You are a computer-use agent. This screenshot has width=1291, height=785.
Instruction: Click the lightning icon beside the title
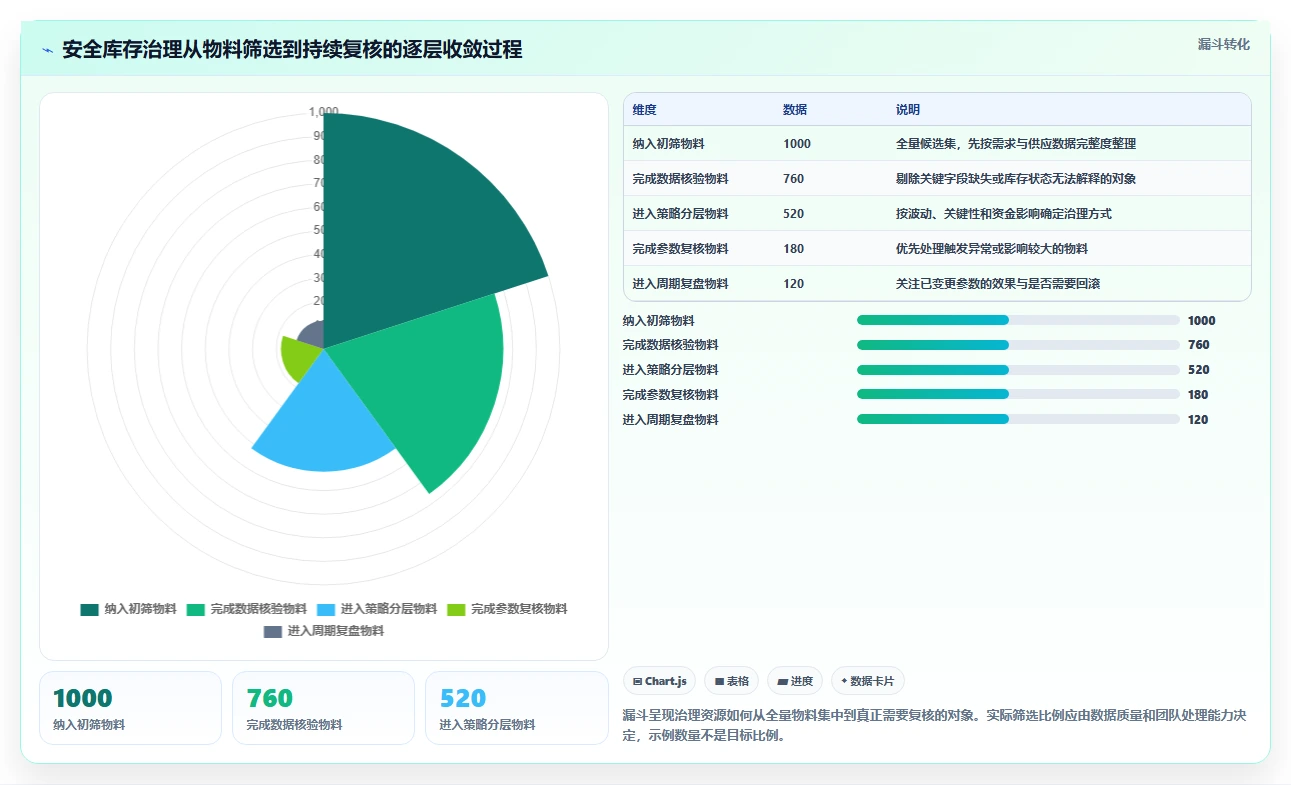[x=47, y=50]
